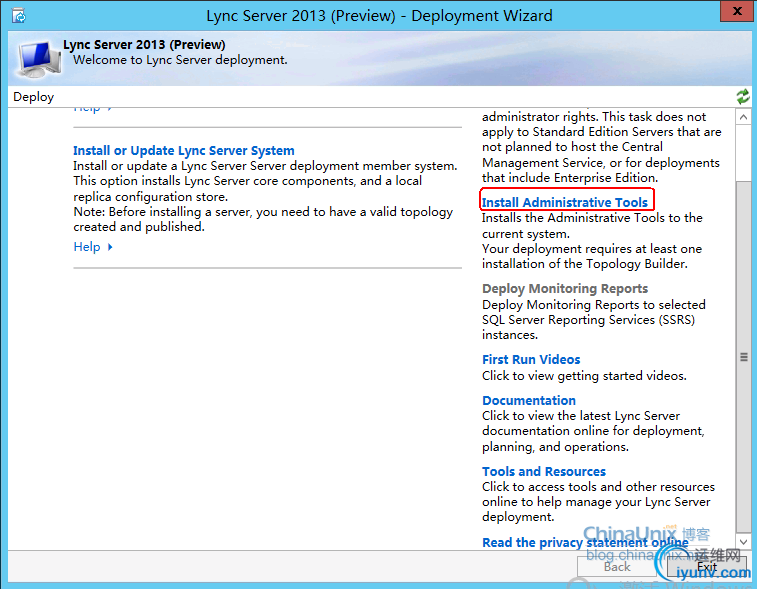Click 'Lync Server 2013 (Preview)' header title

144,44
